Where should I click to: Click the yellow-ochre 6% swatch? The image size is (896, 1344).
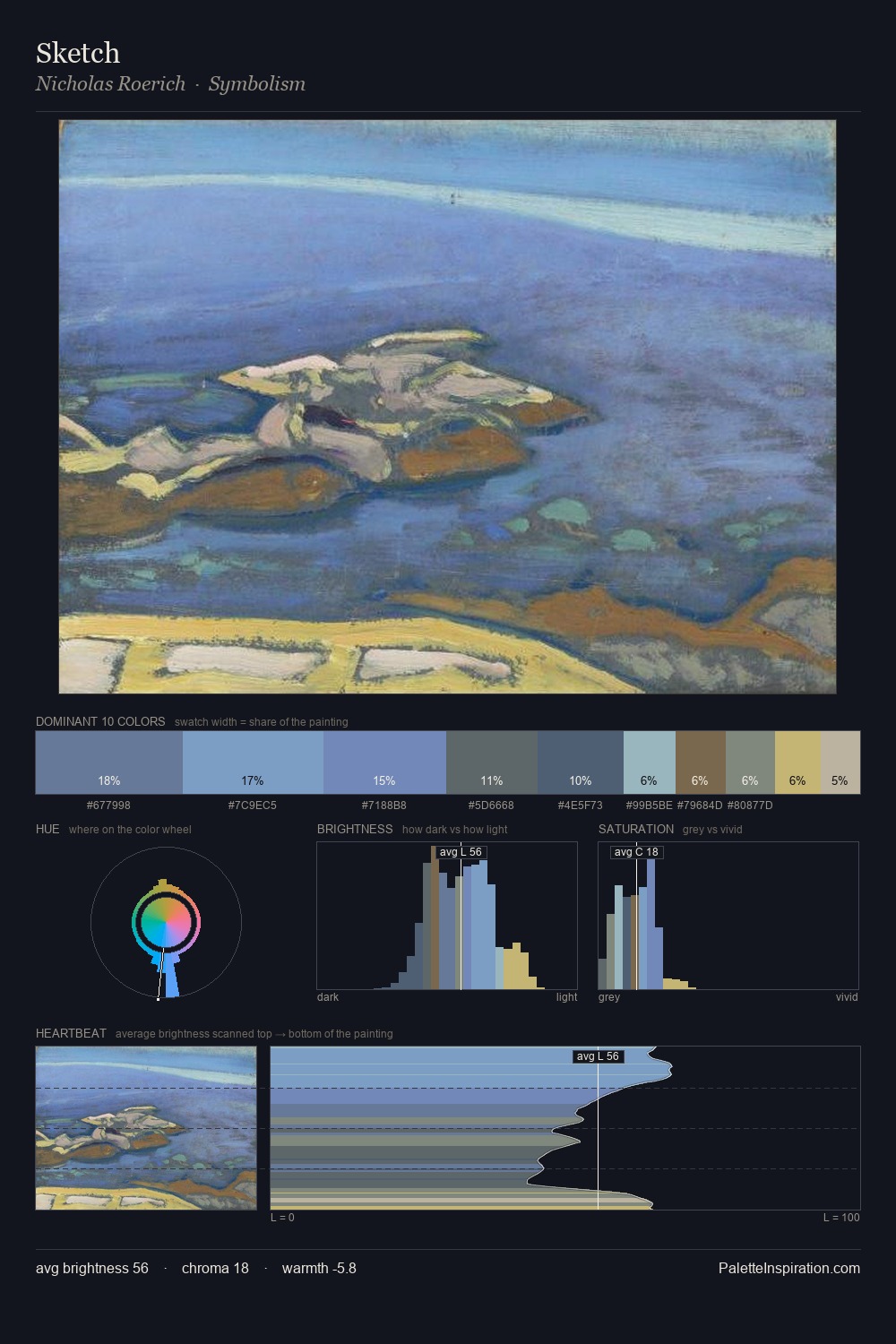click(797, 762)
